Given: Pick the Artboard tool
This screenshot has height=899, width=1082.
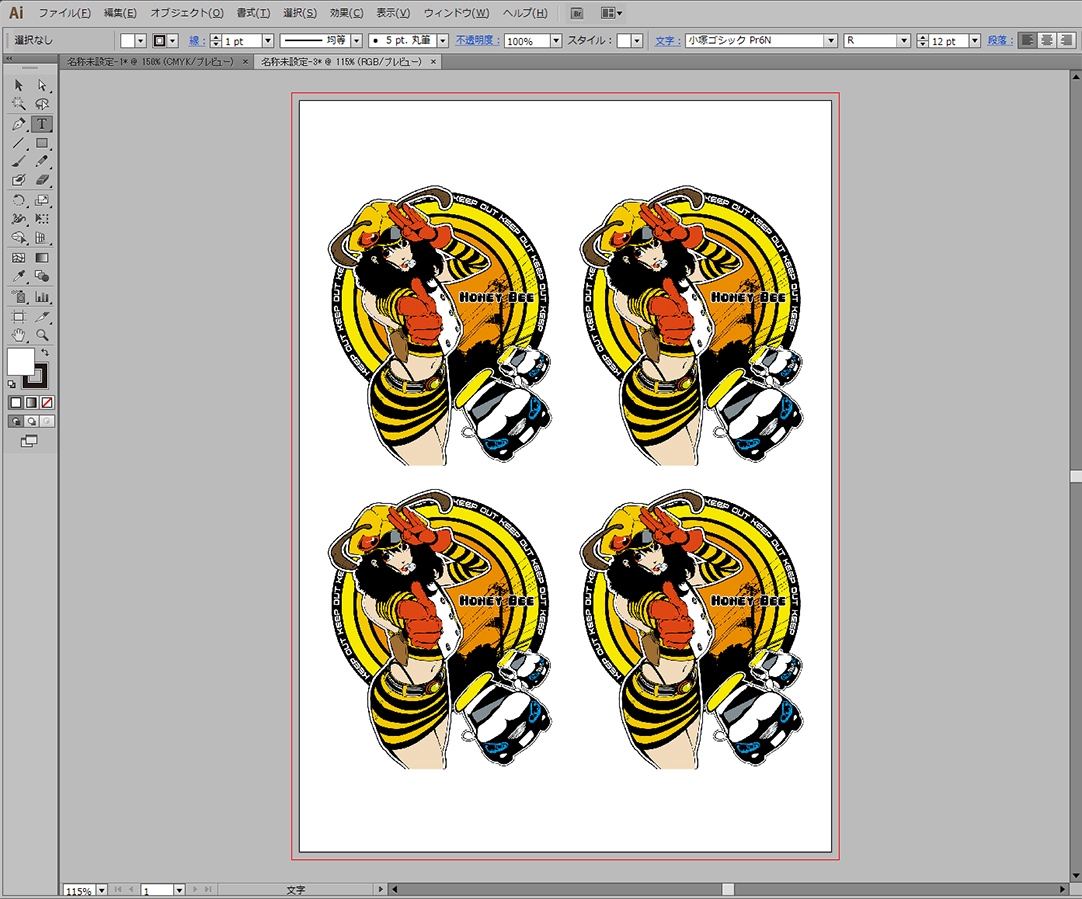Looking at the screenshot, I should 19,317.
